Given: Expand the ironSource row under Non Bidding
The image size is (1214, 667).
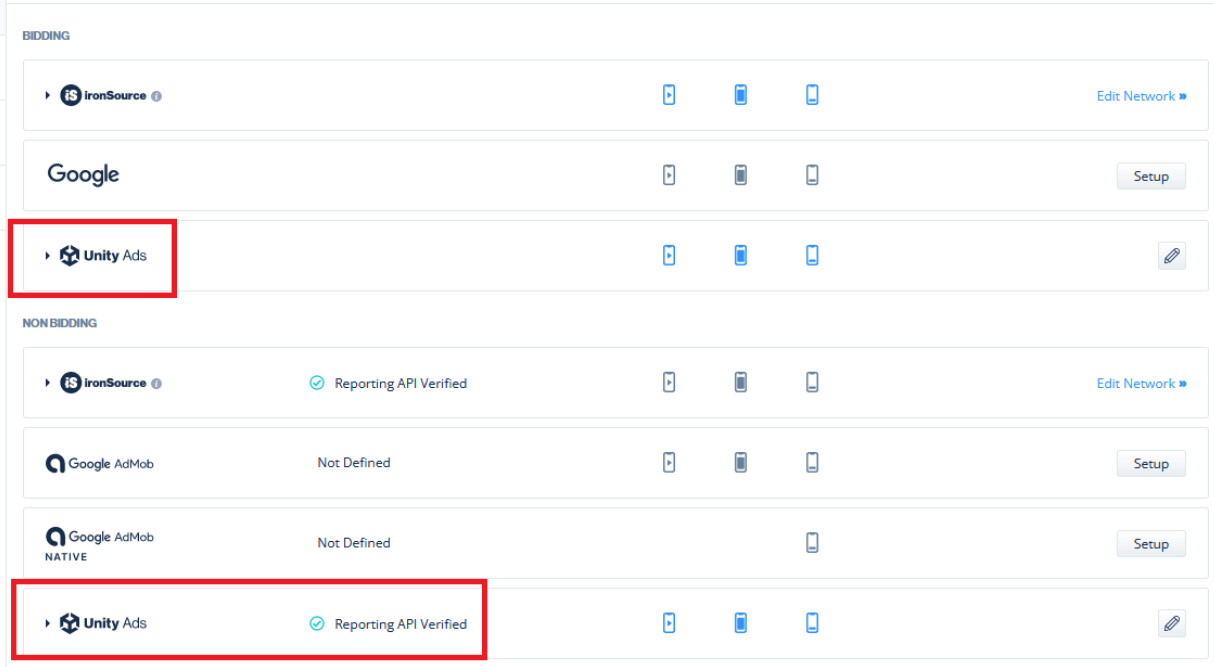Looking at the screenshot, I should (47, 383).
